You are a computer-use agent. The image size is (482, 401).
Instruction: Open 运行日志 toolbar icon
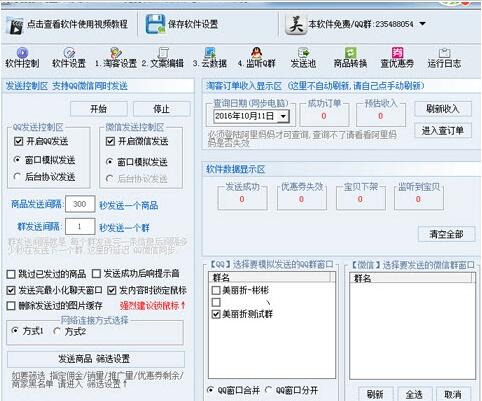[x=444, y=53]
